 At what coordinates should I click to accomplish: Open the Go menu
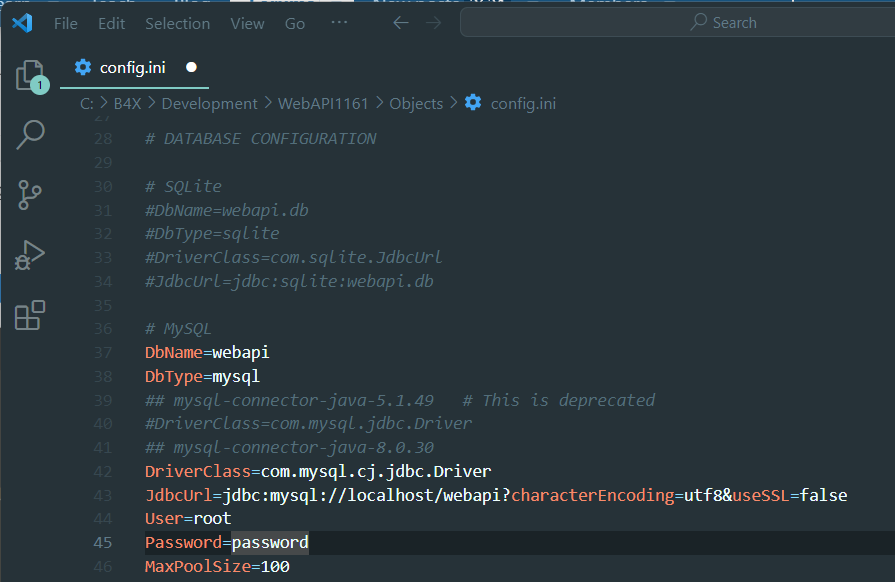[295, 23]
